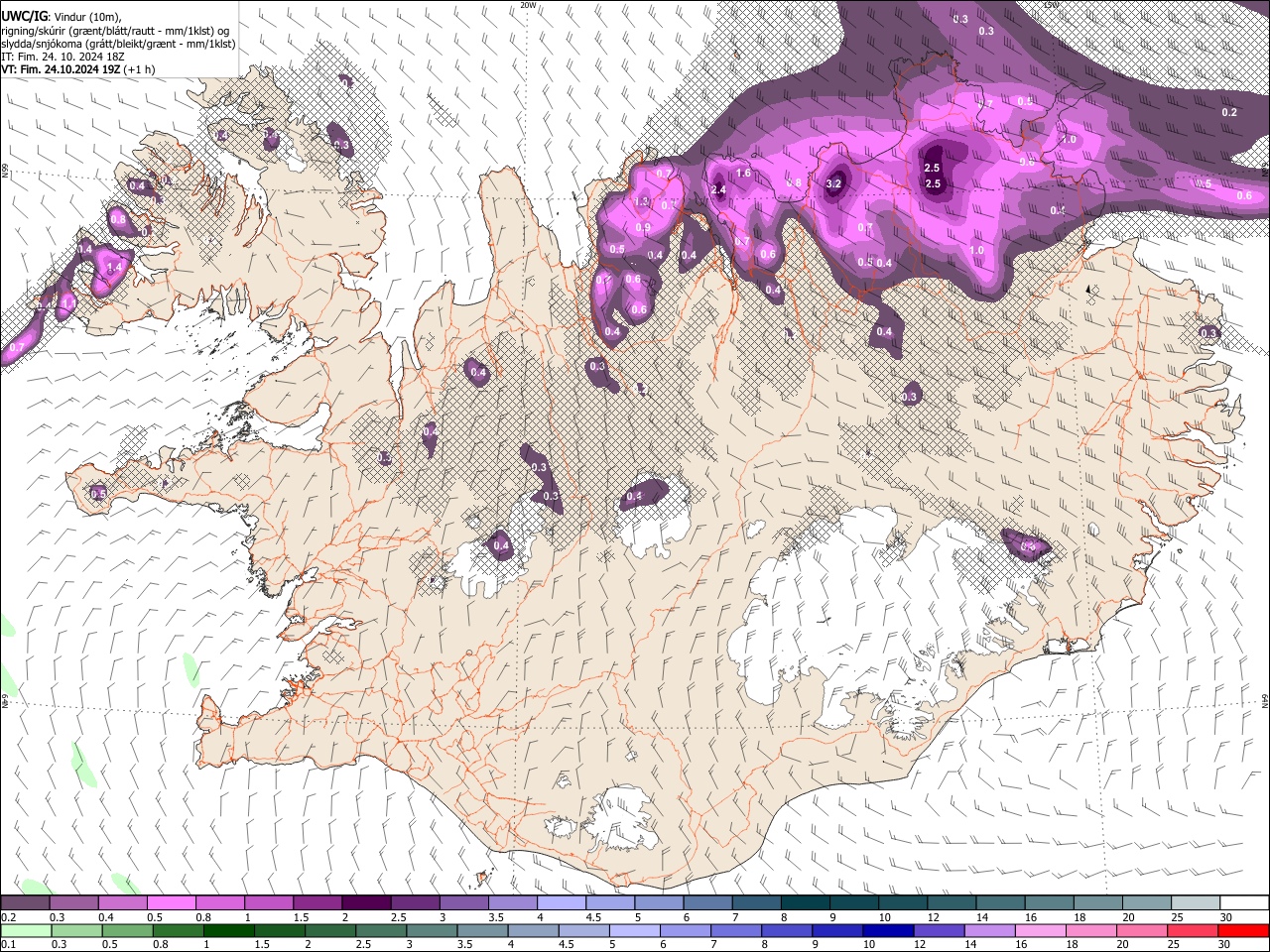Click the 0.1 label under the rain row
The height and width of the screenshot is (952, 1270).
(x=7, y=945)
